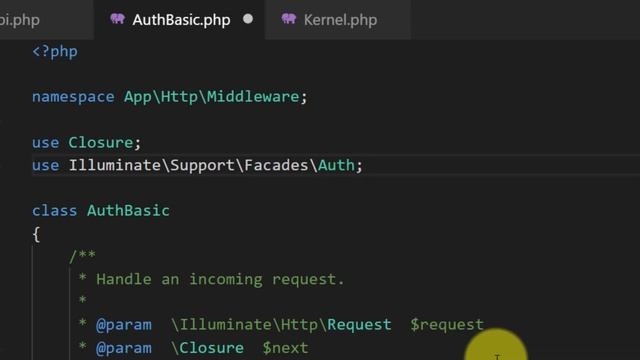Screen dimensions: 640x360
Task: Click 'Auth' at end of use line
Action: [336, 165]
